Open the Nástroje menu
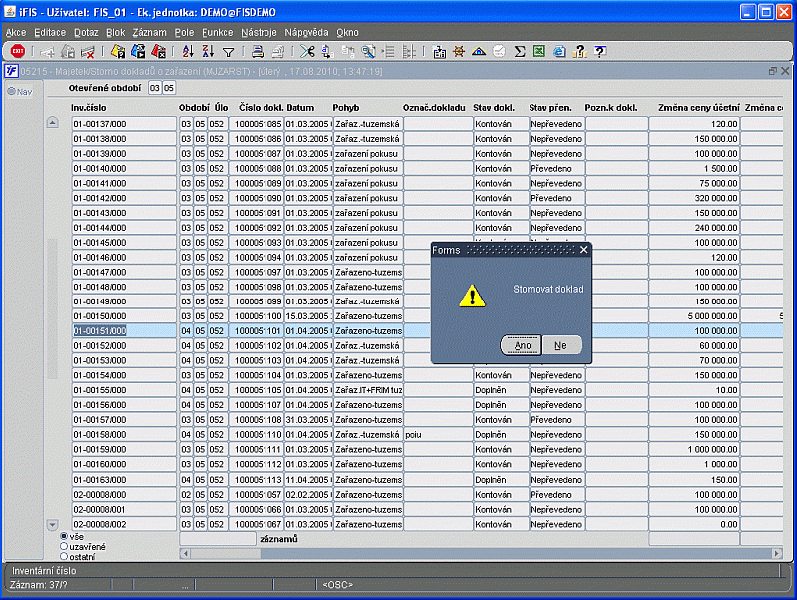 pos(259,33)
